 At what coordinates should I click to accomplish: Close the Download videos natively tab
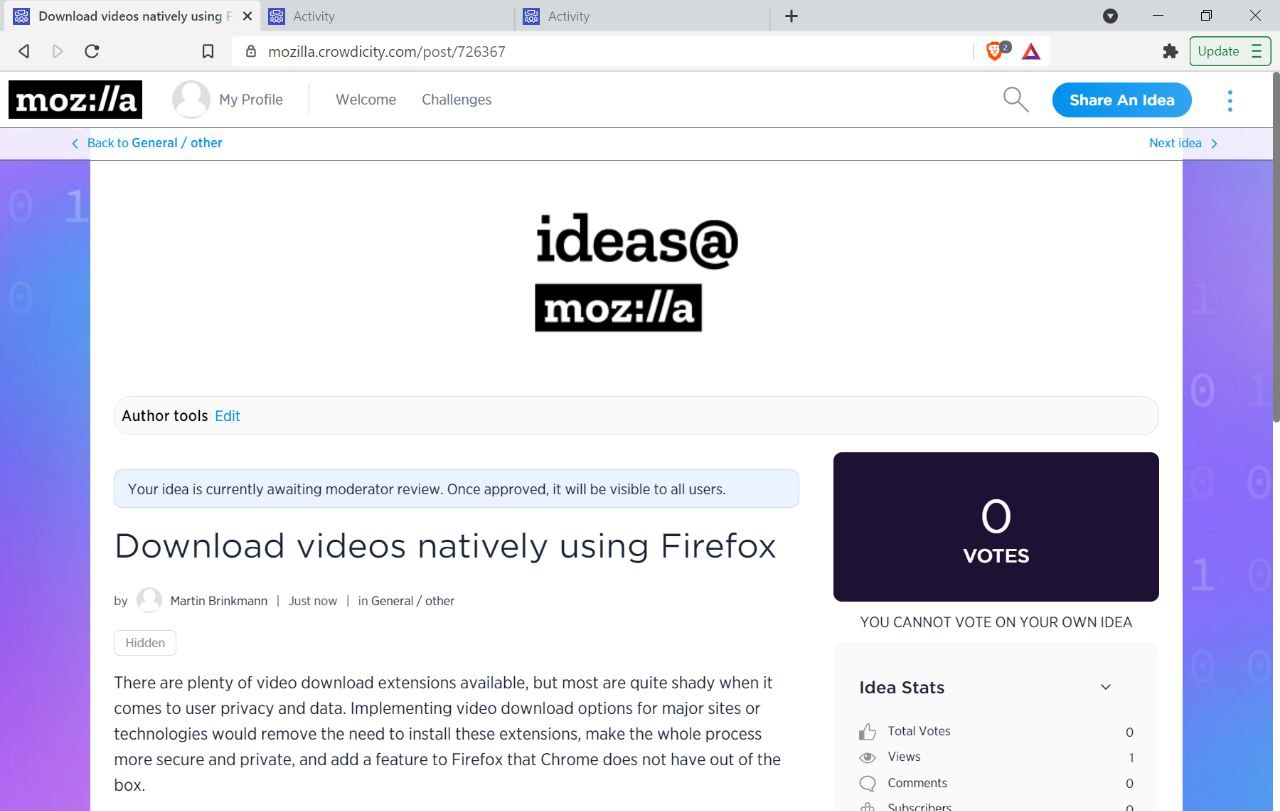(x=247, y=16)
